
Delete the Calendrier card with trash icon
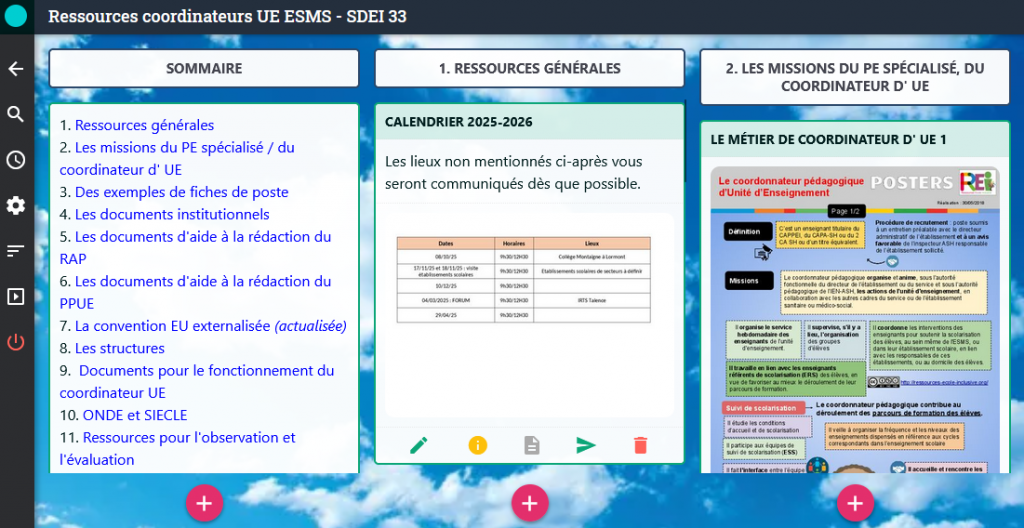(641, 445)
